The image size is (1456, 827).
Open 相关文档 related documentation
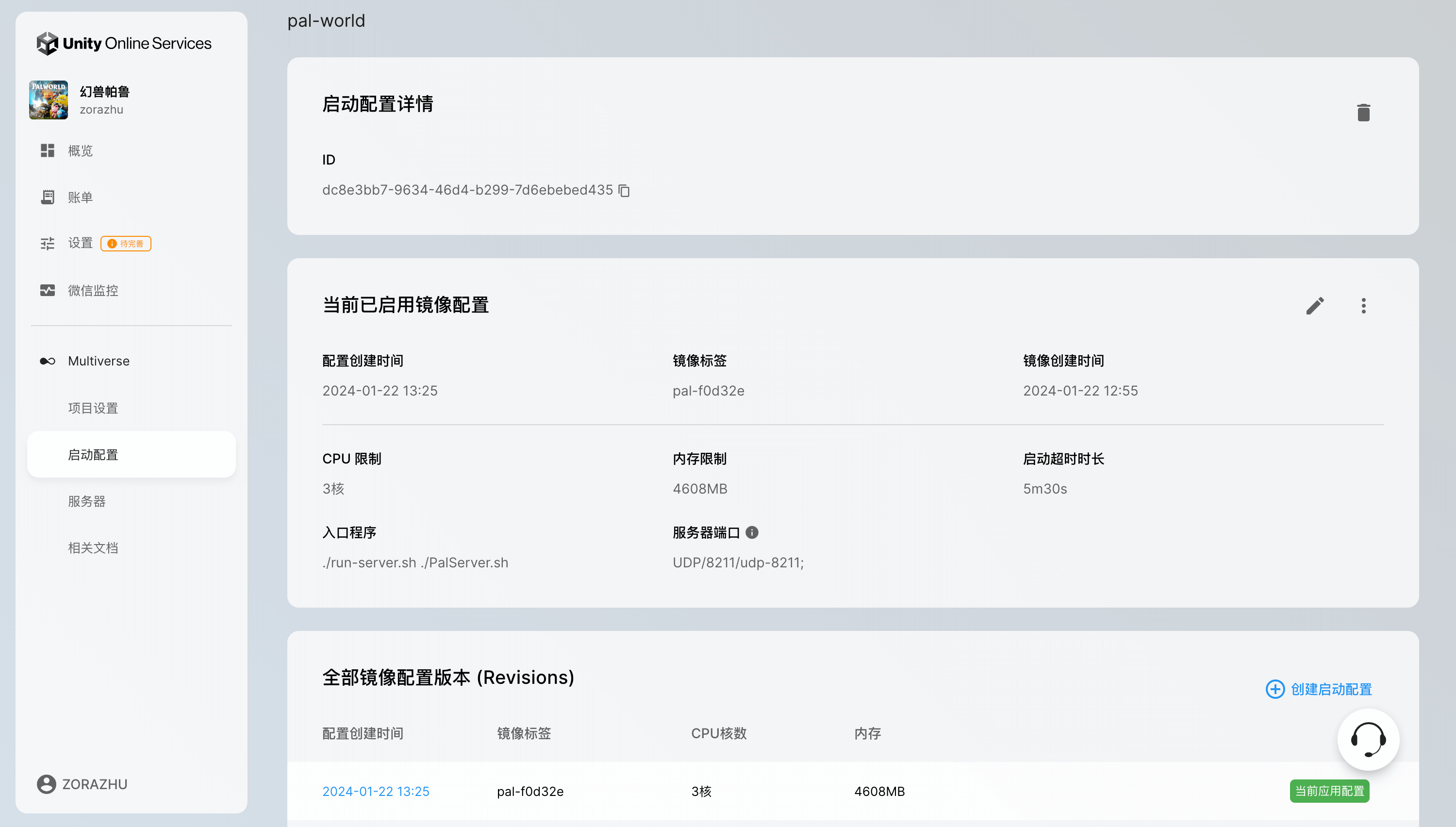tap(93, 547)
